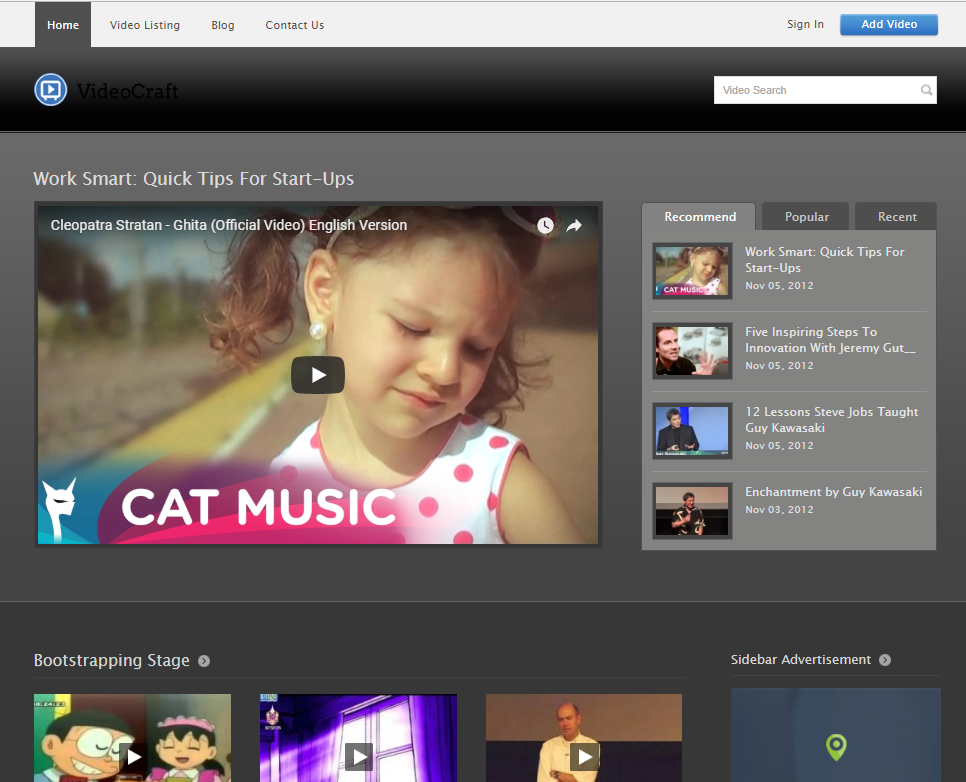This screenshot has height=782, width=966.
Task: Open the Home menu item
Action: pyautogui.click(x=63, y=25)
